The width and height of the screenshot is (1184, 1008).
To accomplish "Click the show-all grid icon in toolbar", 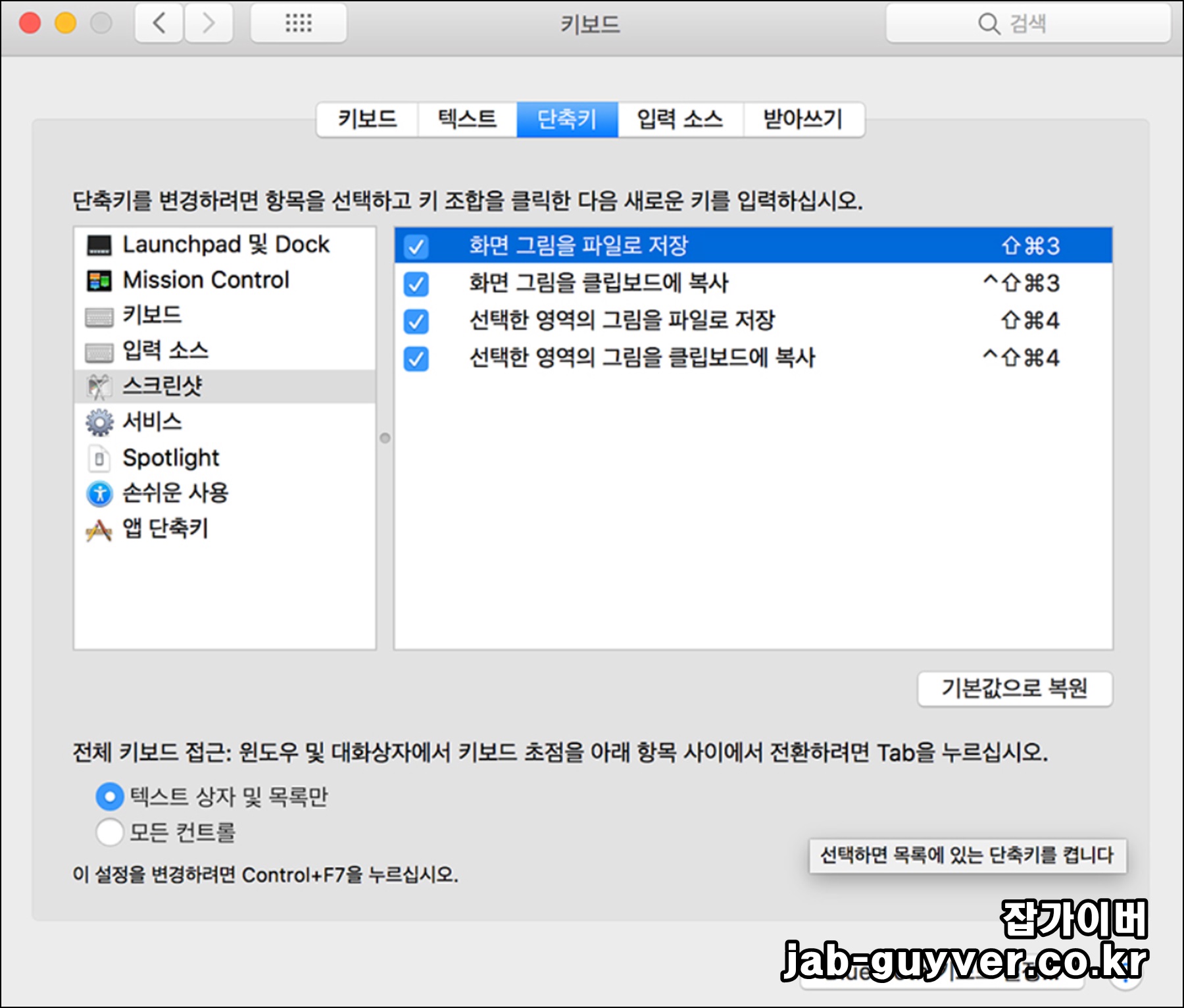I will [299, 24].
